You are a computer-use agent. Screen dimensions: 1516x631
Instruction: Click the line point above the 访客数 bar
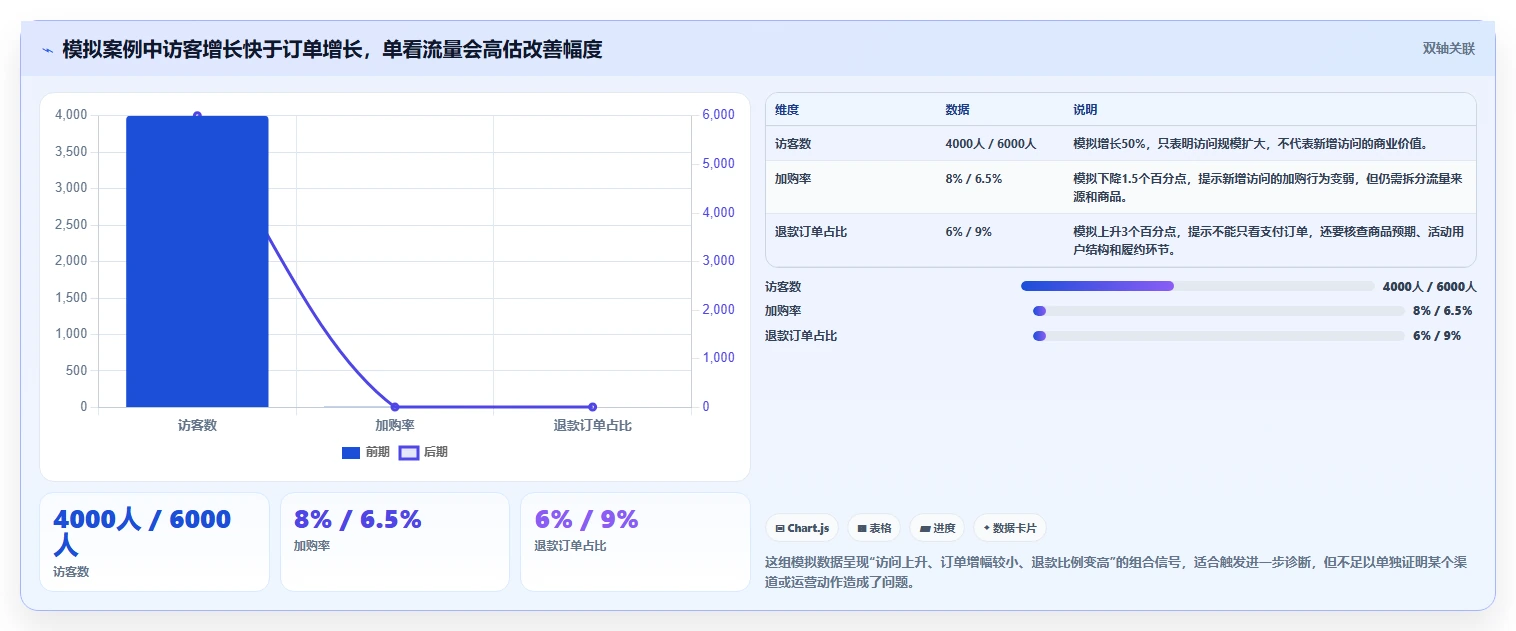pos(197,116)
